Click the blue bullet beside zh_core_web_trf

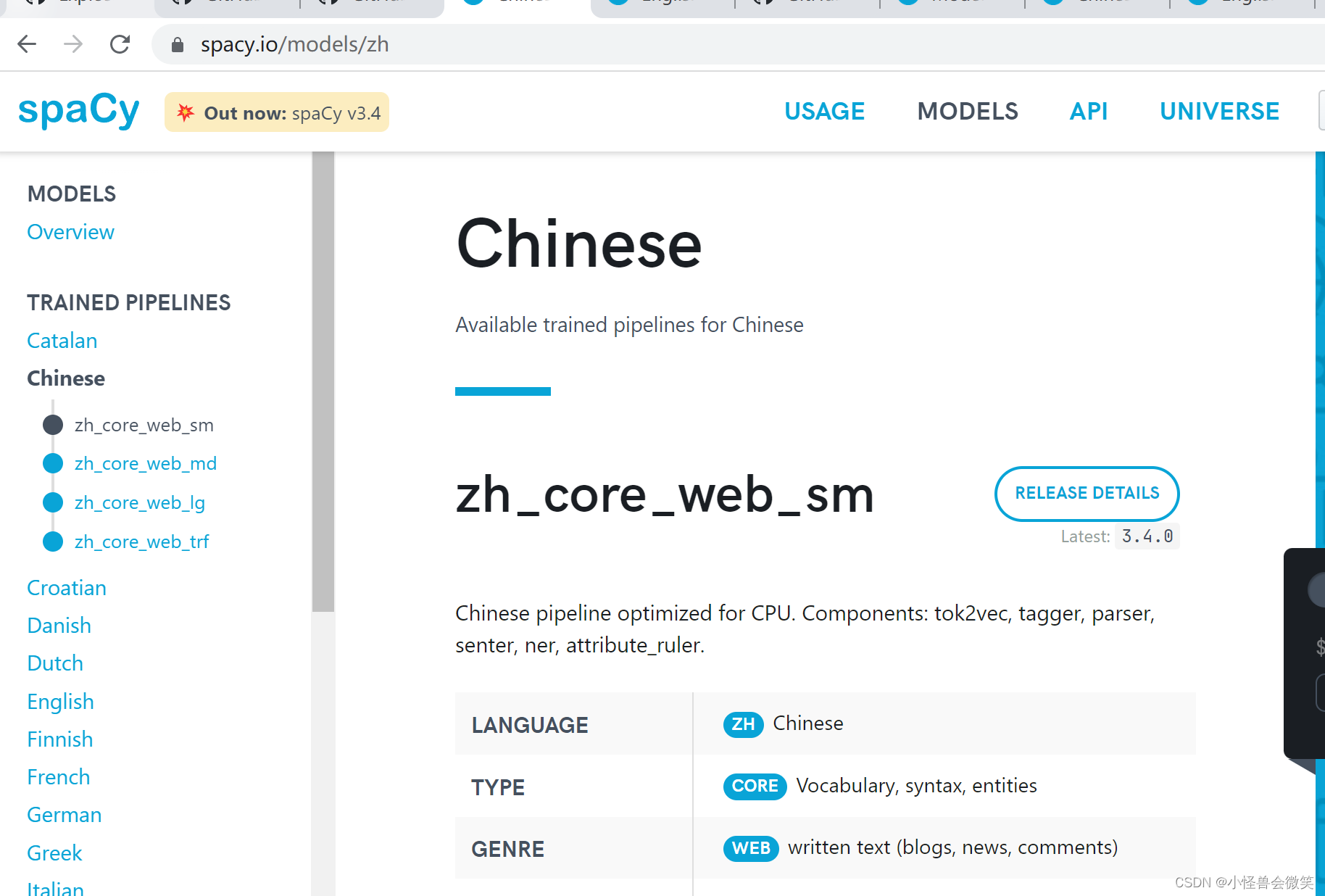[53, 542]
